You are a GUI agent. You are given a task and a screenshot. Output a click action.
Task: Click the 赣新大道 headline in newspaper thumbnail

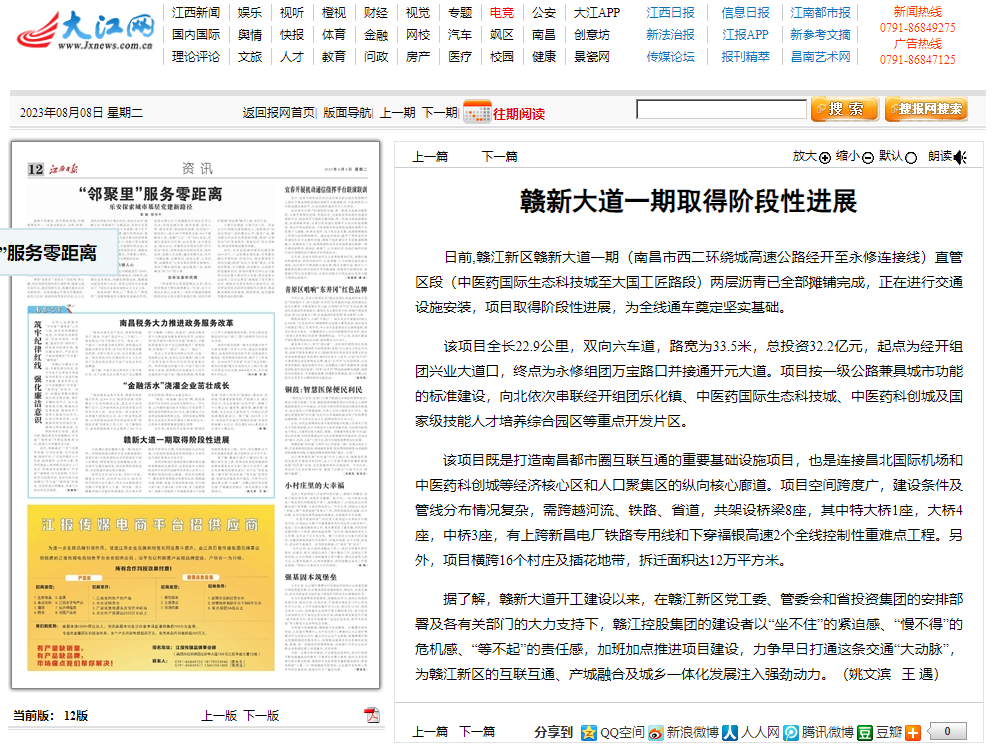(176, 439)
